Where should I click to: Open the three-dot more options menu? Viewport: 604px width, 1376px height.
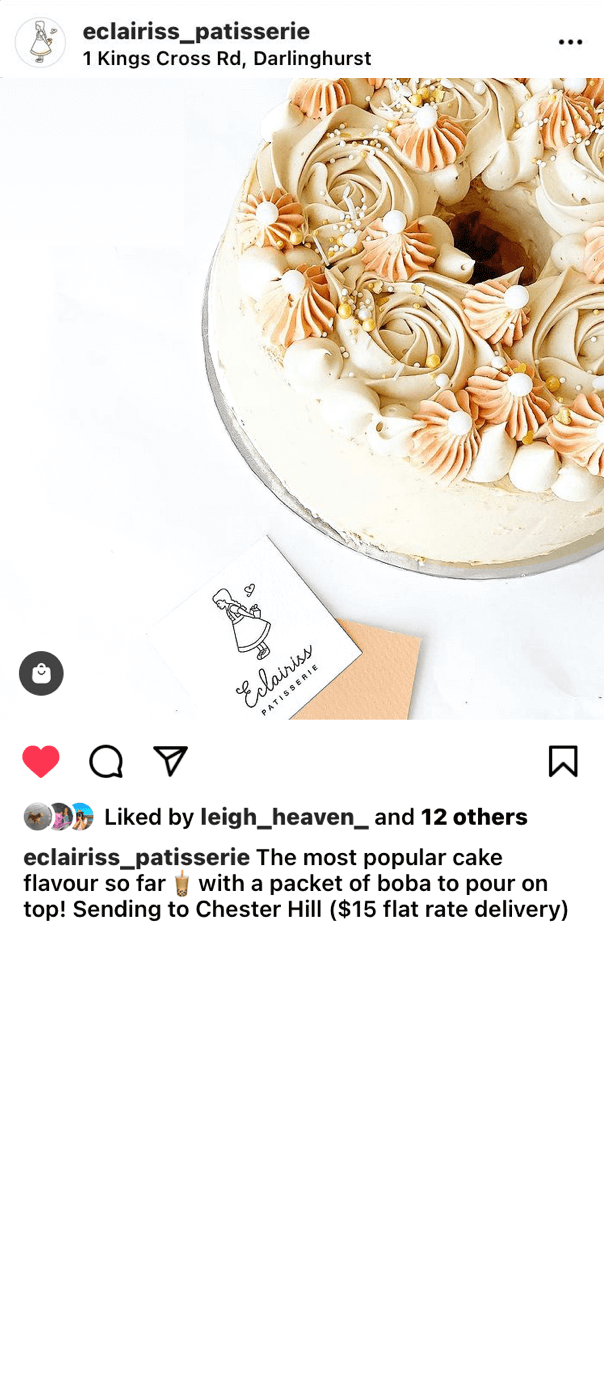click(x=570, y=42)
